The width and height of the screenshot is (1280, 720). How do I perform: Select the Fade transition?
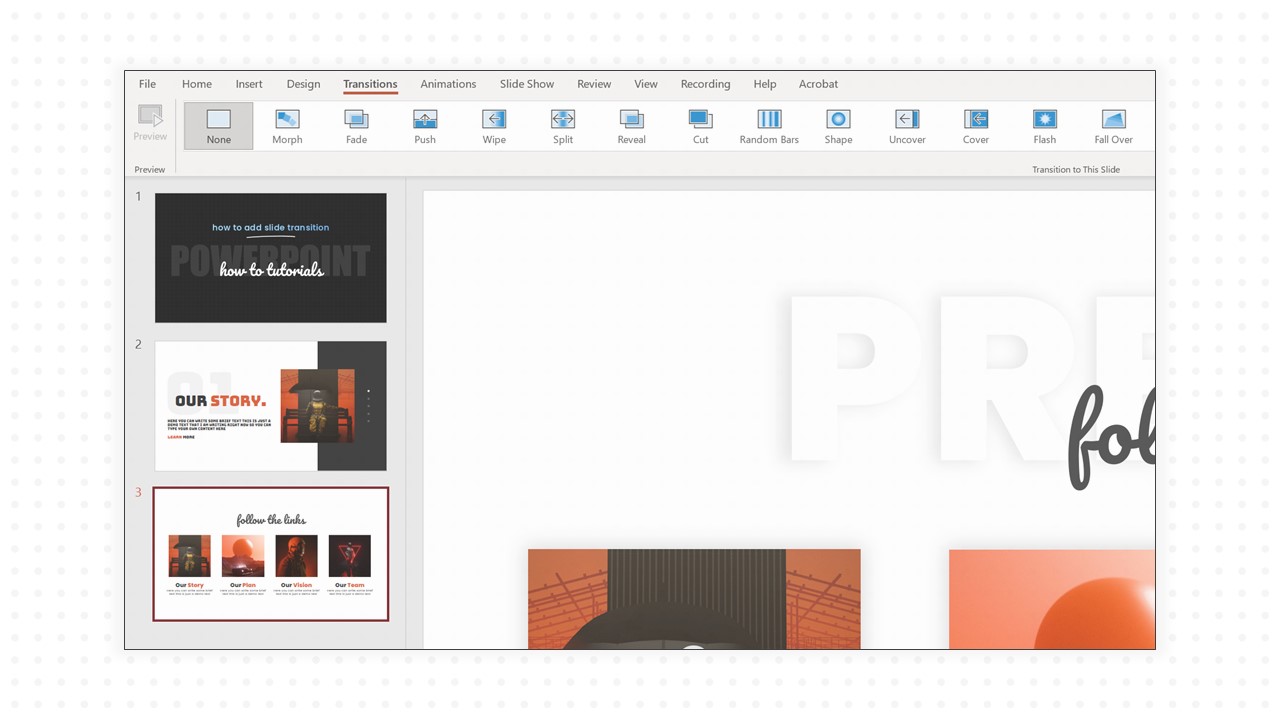[356, 124]
